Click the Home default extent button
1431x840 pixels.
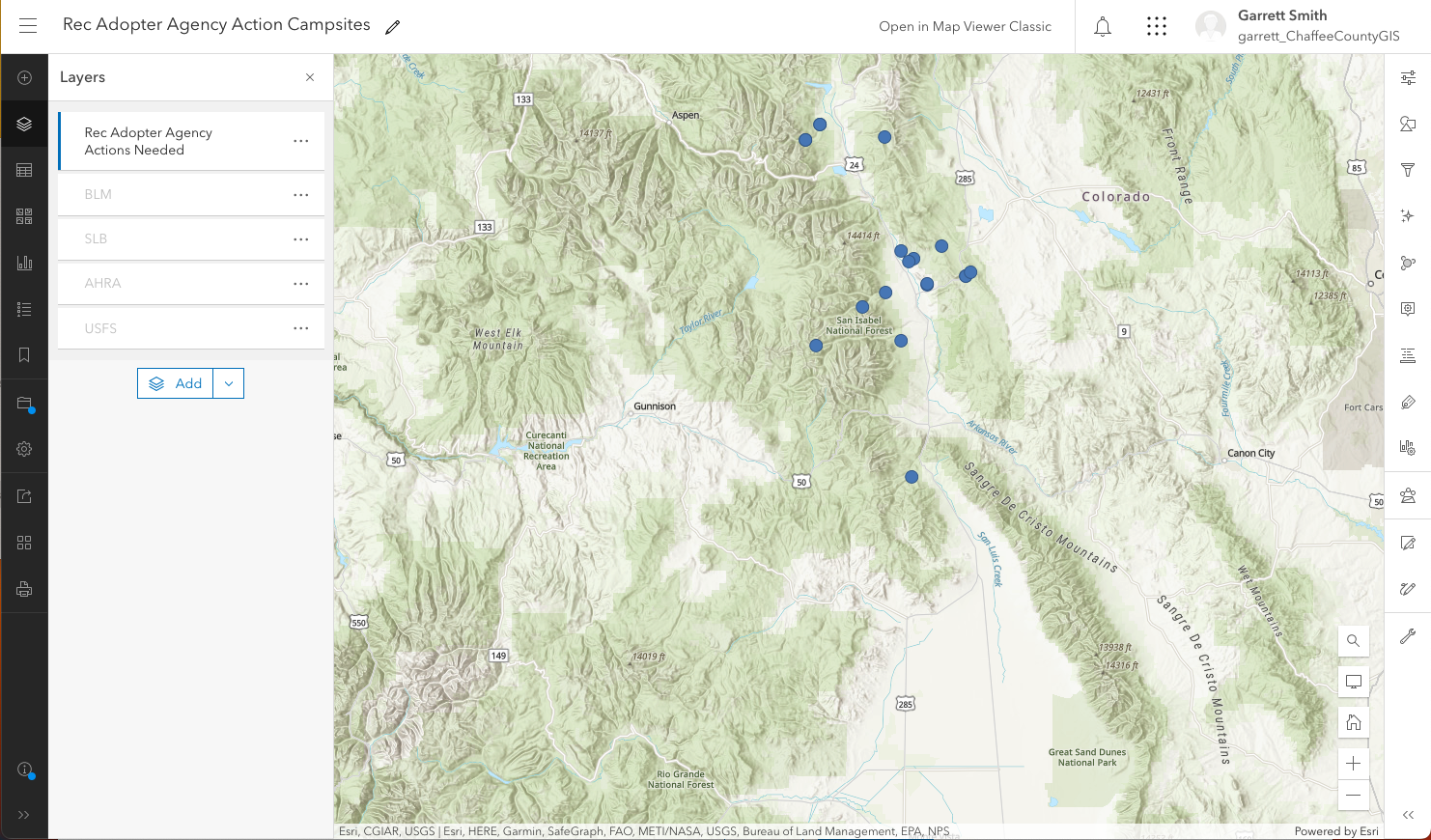click(1353, 721)
